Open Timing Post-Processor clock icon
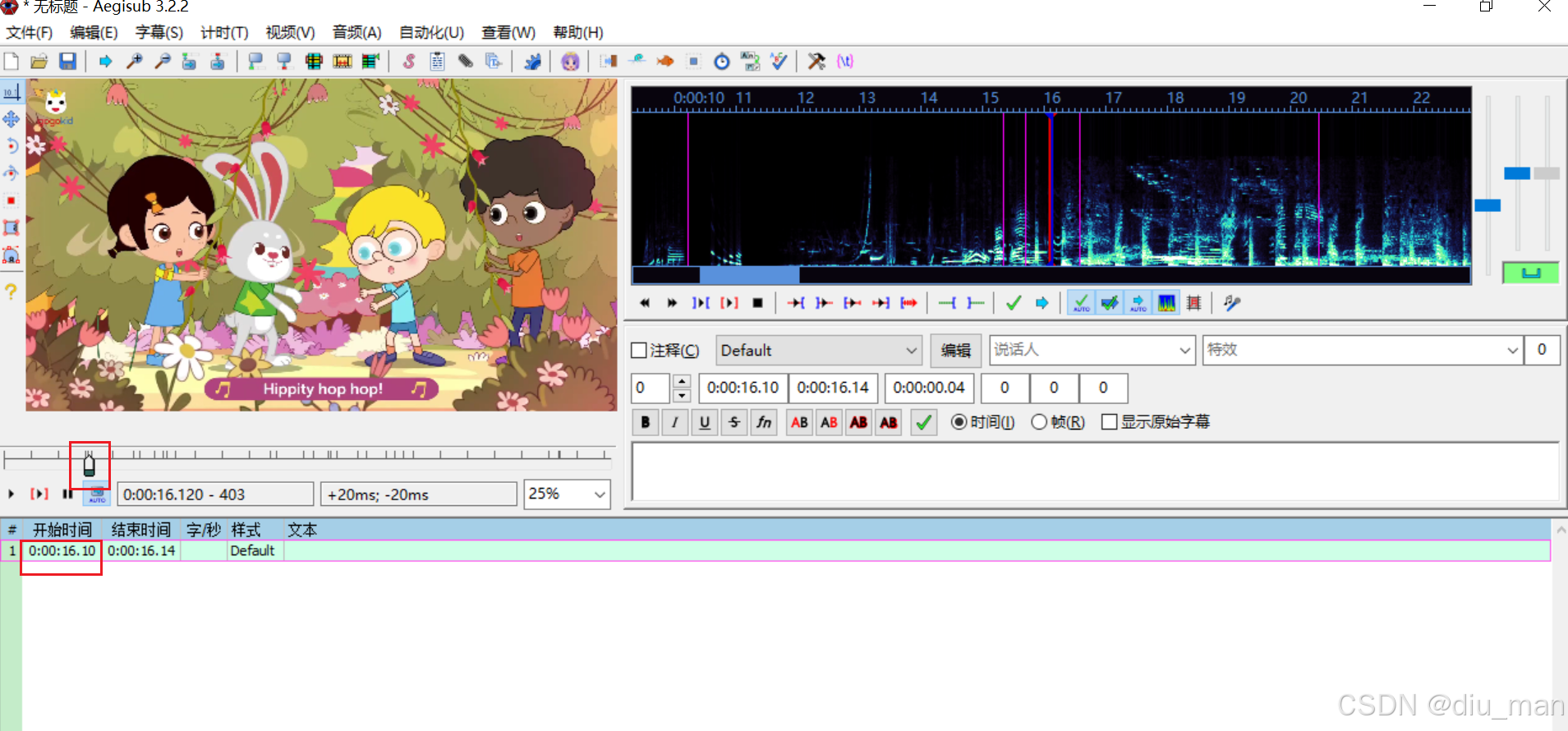Viewport: 1568px width, 731px height. (x=722, y=61)
